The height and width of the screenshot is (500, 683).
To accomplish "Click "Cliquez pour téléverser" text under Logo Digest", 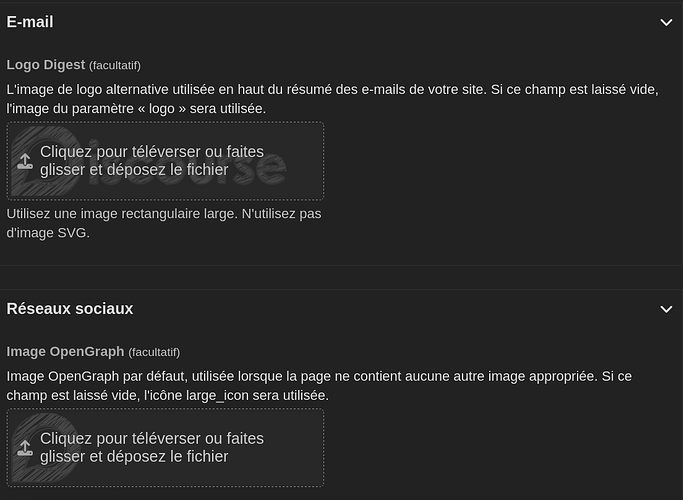I will pyautogui.click(x=151, y=152).
